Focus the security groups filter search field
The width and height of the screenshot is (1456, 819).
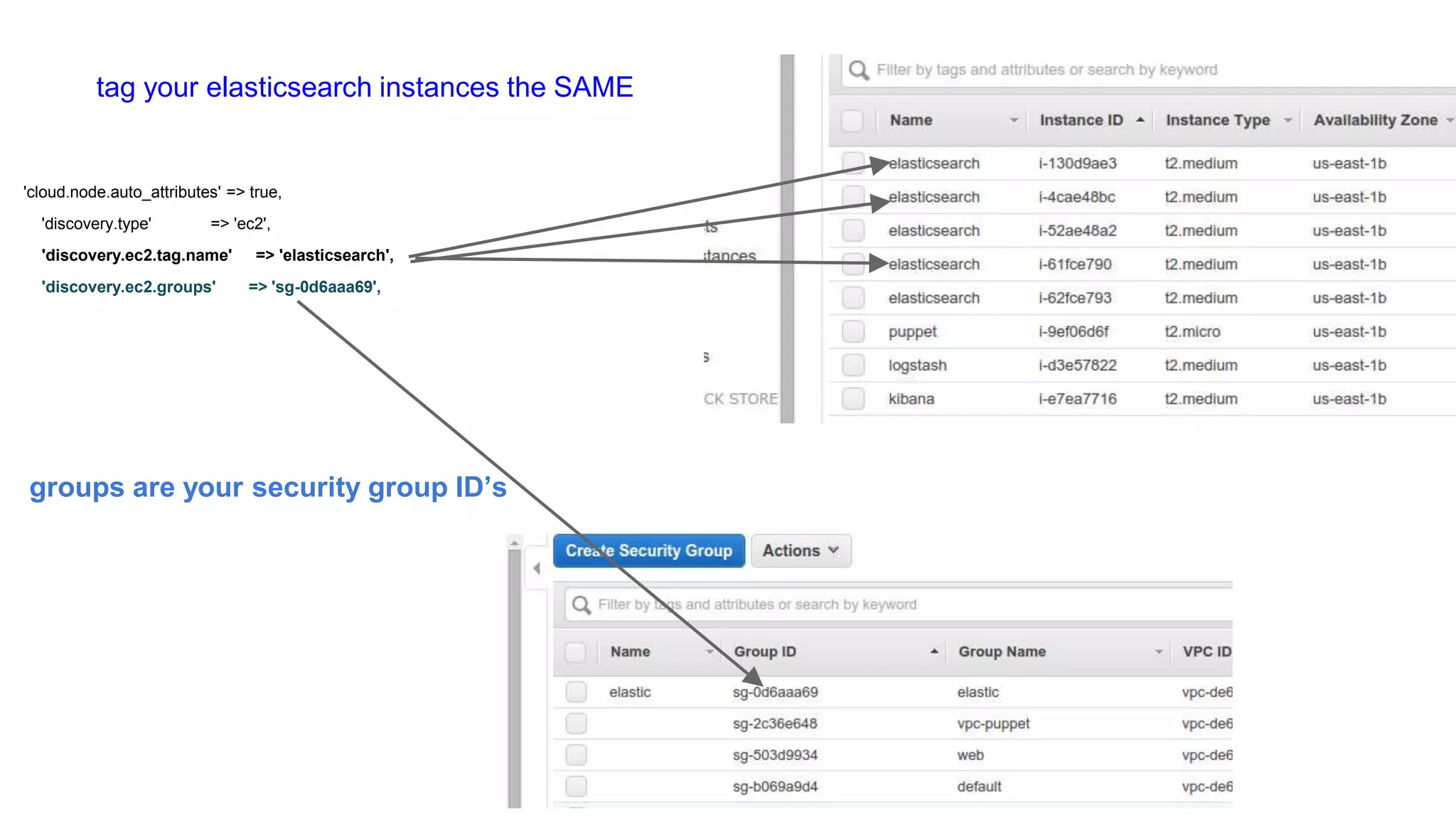899,605
